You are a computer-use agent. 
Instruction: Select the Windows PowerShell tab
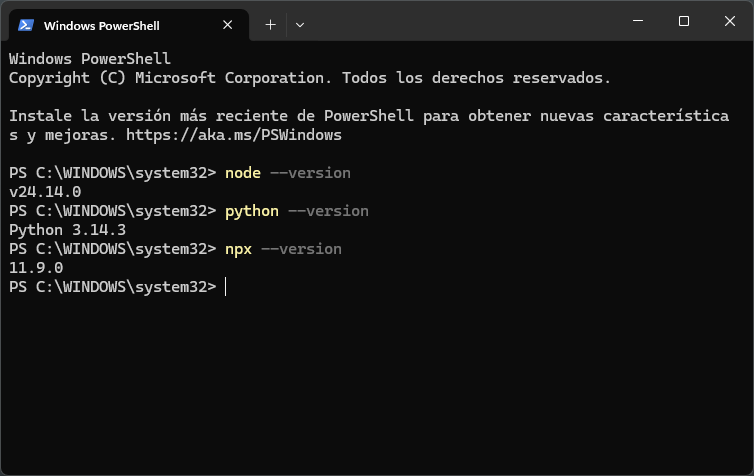129,25
